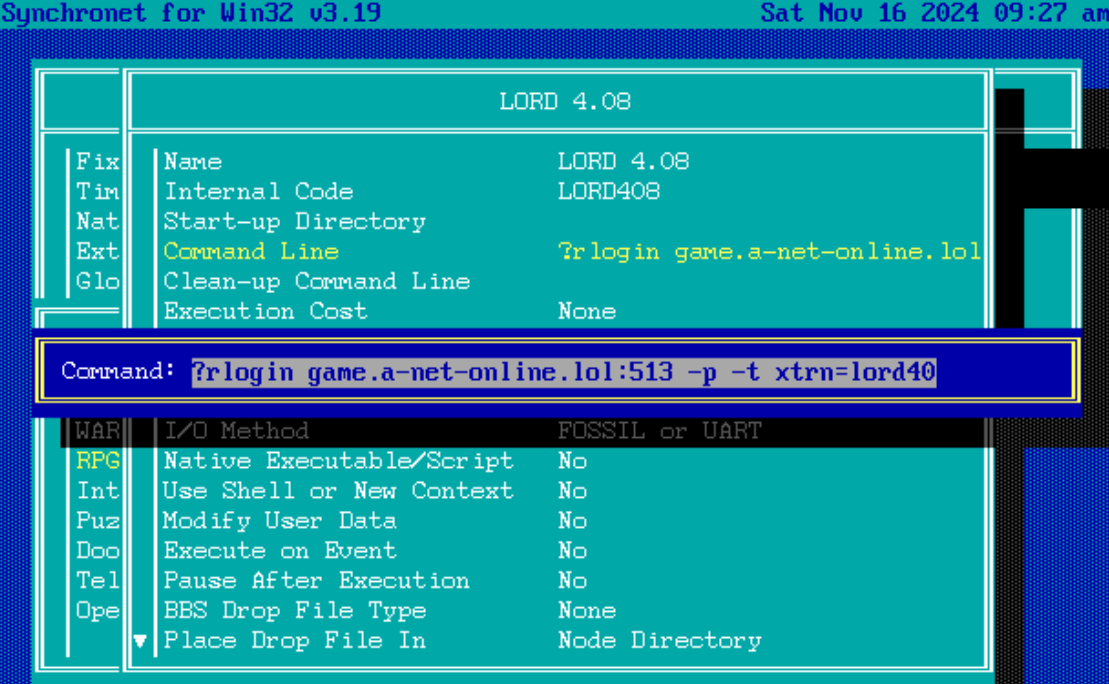Open the Execution Cost setting

click(x=265, y=312)
